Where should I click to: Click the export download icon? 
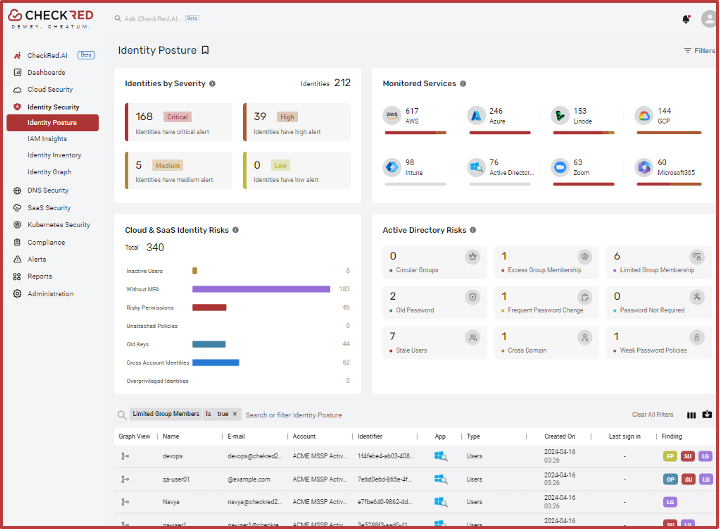click(707, 414)
